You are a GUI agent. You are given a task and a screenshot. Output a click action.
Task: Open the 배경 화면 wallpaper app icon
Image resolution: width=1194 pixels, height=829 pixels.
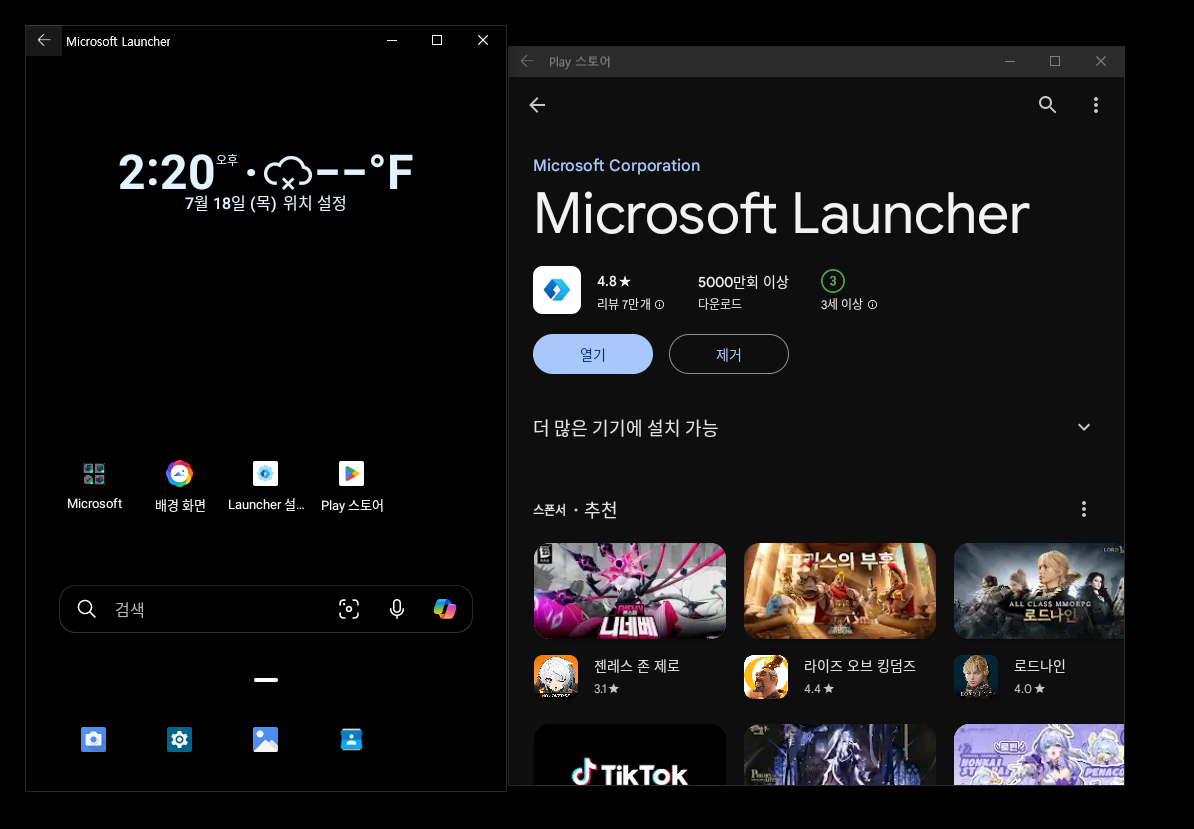180,473
